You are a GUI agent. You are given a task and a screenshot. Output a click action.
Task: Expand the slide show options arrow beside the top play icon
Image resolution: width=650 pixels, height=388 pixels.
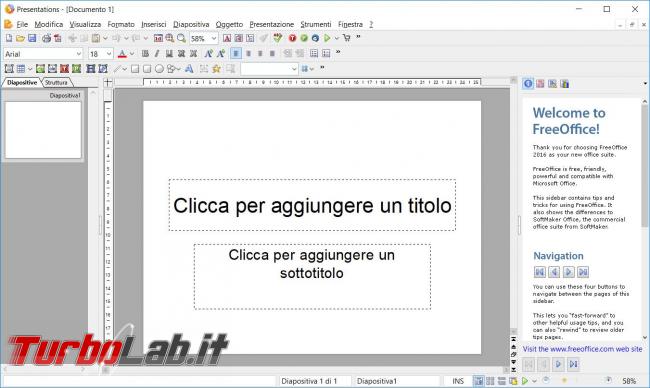336,39
